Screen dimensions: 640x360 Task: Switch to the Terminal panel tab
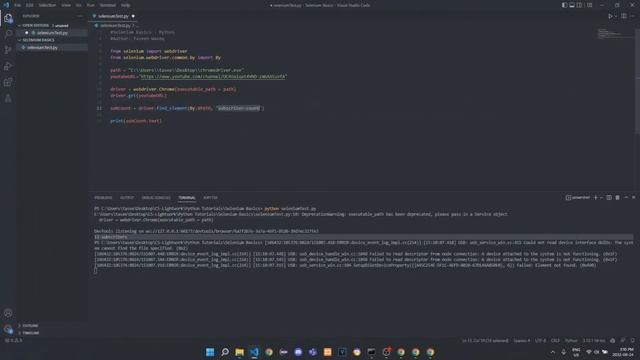coord(187,198)
